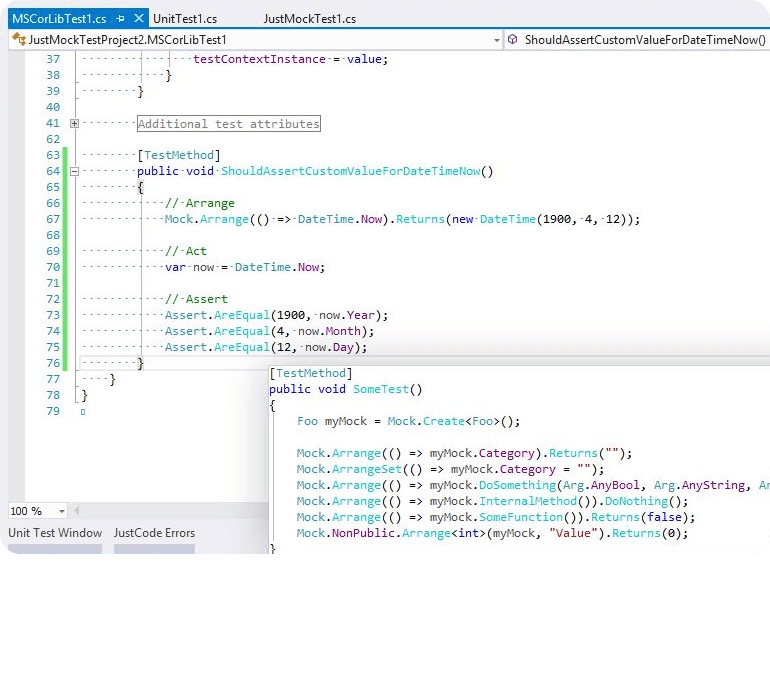Expand the Additional test attributes region
The width and height of the screenshot is (770, 677).
tap(74, 123)
